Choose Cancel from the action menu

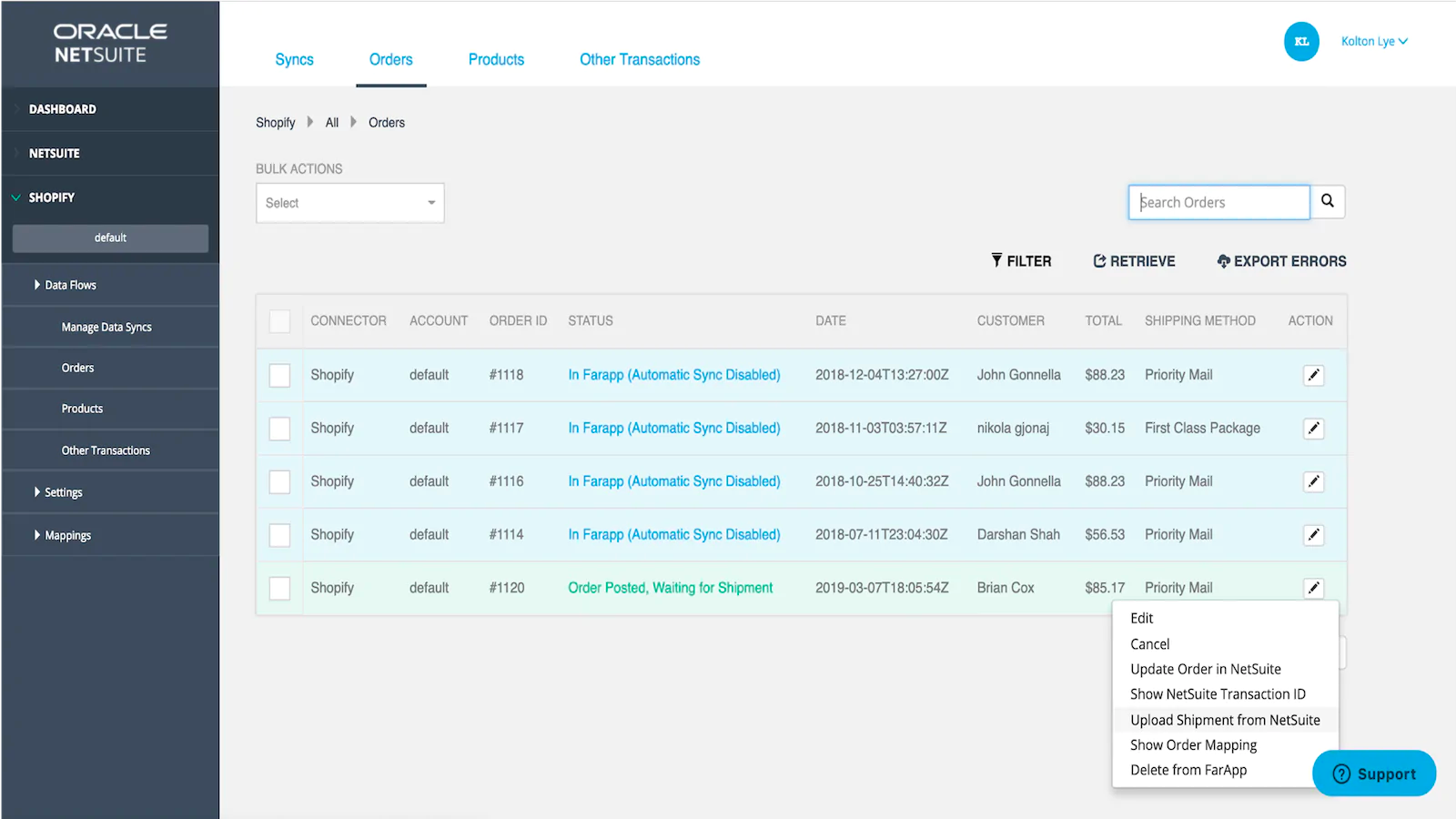click(1149, 644)
